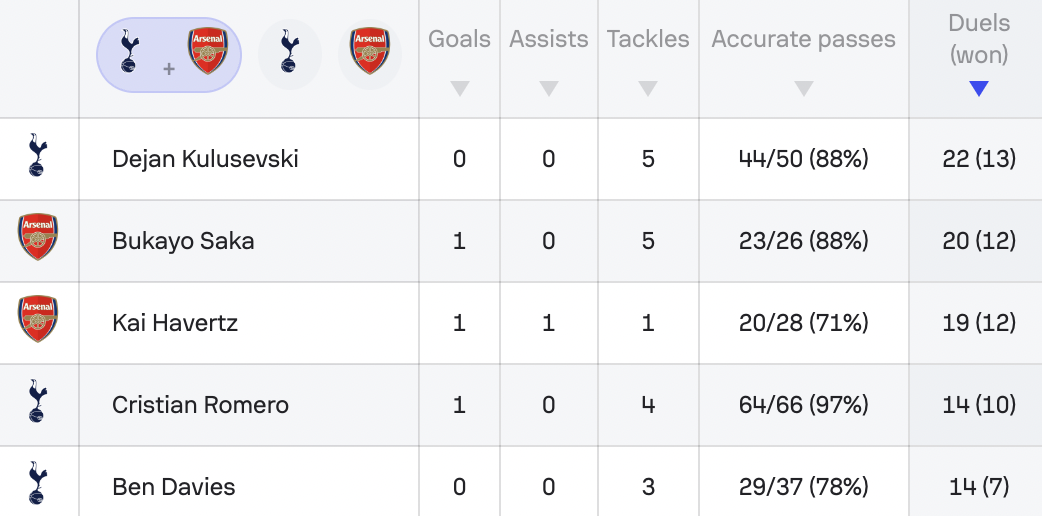Open Cristian Romero player name
The width and height of the screenshot is (1042, 516).
click(x=201, y=405)
